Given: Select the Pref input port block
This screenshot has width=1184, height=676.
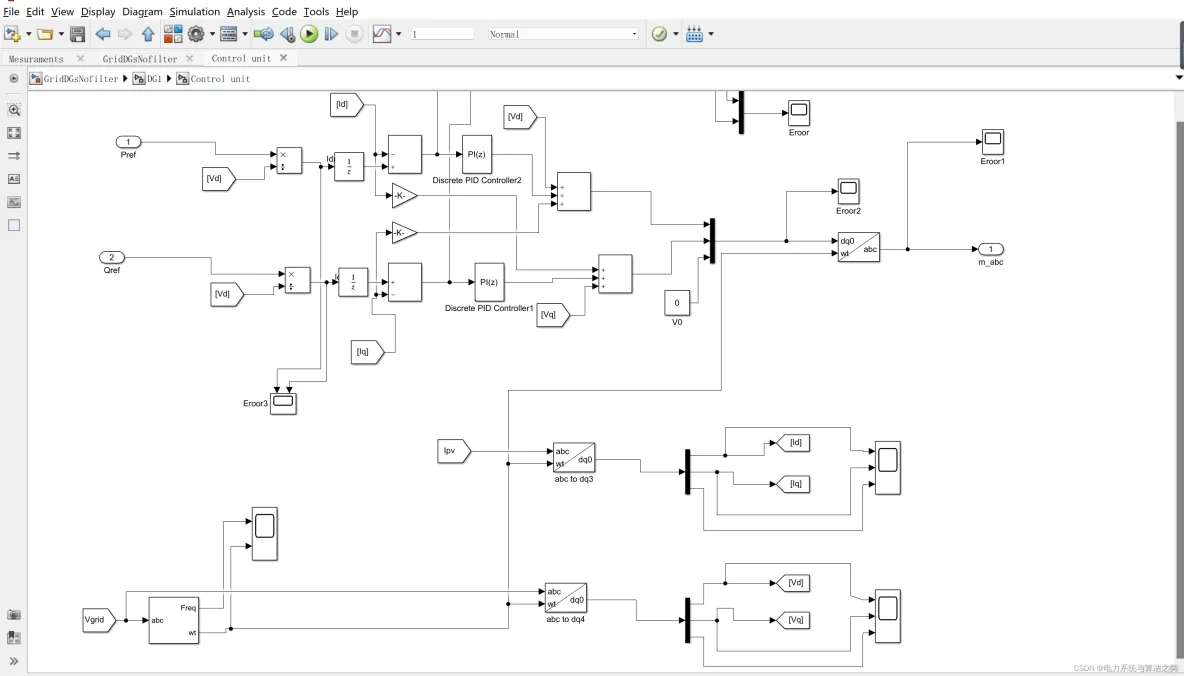Looking at the screenshot, I should (128, 142).
